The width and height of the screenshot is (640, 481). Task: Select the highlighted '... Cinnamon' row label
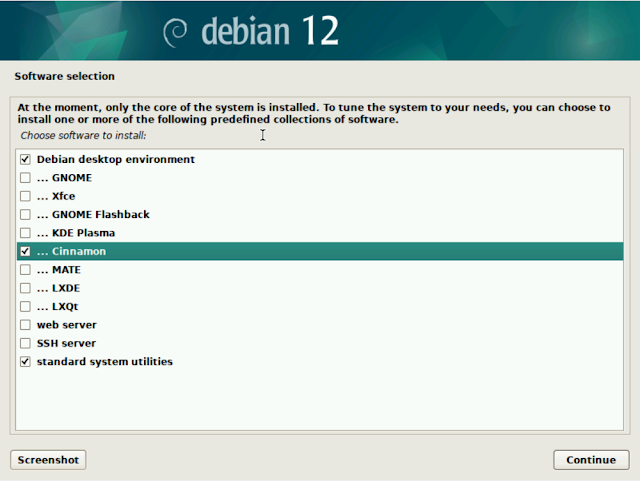point(71,251)
